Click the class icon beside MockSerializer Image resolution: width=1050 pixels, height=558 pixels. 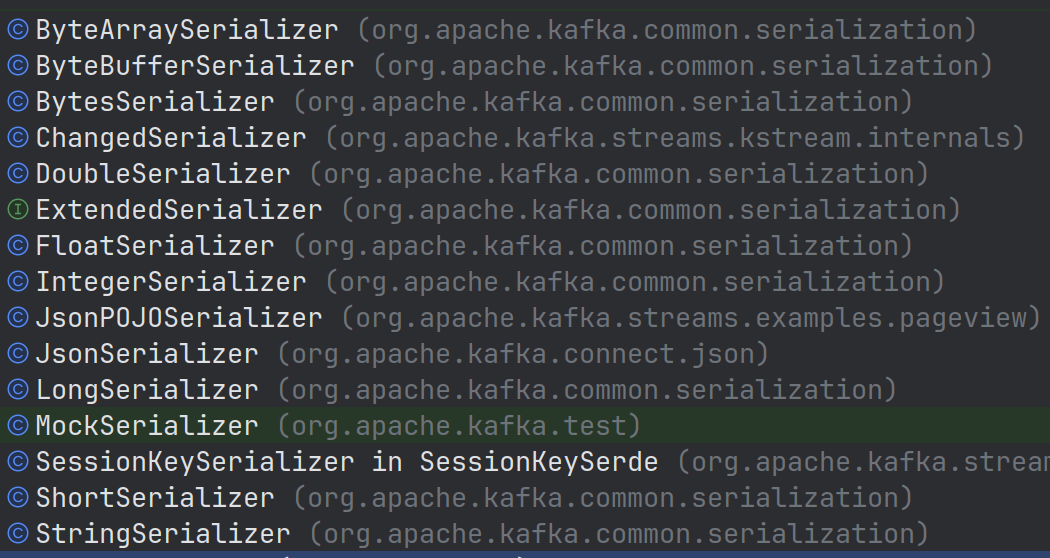(18, 425)
